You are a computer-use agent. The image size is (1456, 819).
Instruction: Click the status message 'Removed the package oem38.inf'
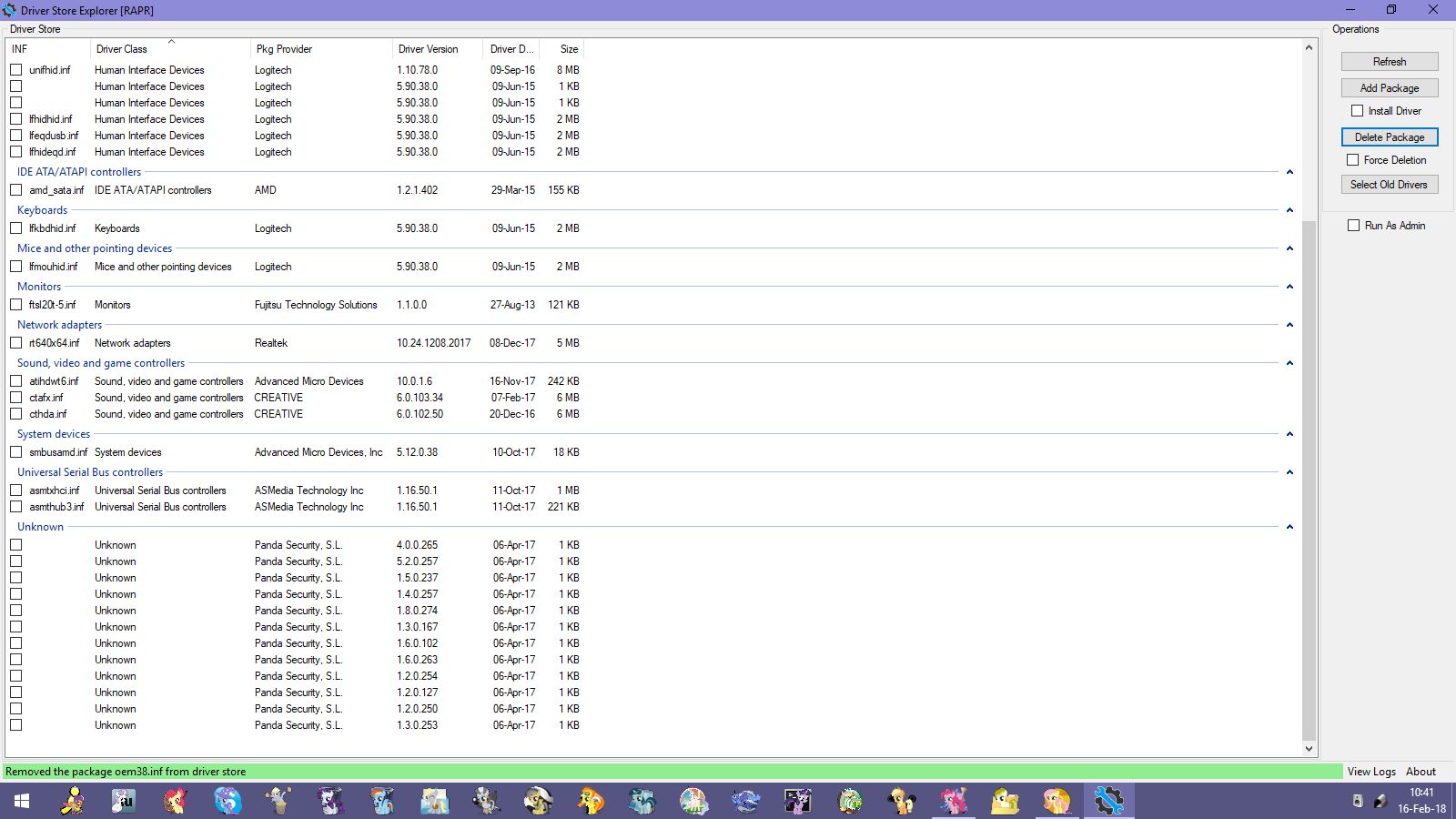tap(126, 772)
